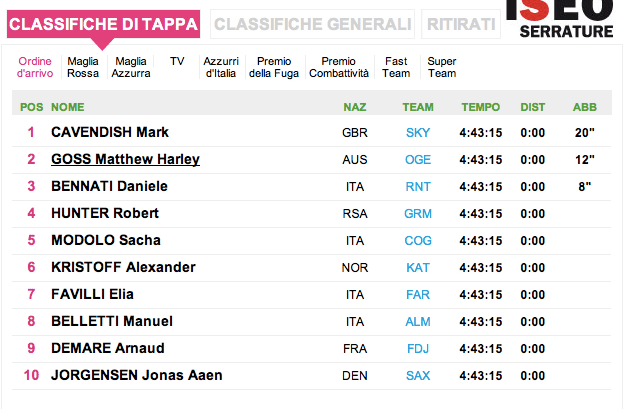
Task: Open rider JORGENSEN Jonas Aaen's entry
Action: click(x=136, y=375)
